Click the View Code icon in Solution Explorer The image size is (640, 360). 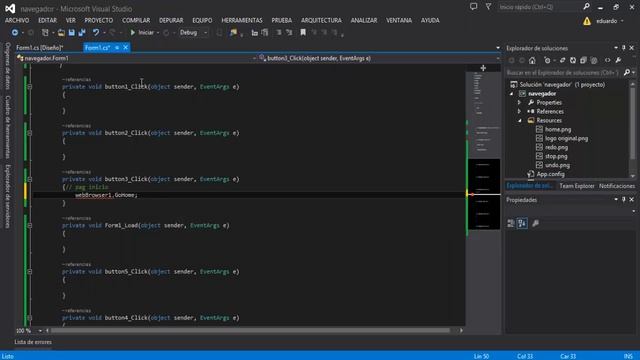coord(608,60)
